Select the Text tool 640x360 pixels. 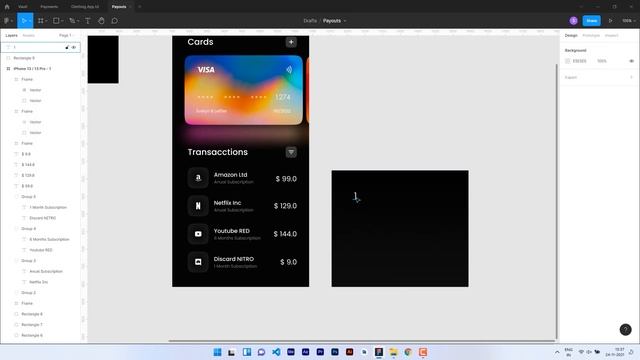tap(88, 21)
